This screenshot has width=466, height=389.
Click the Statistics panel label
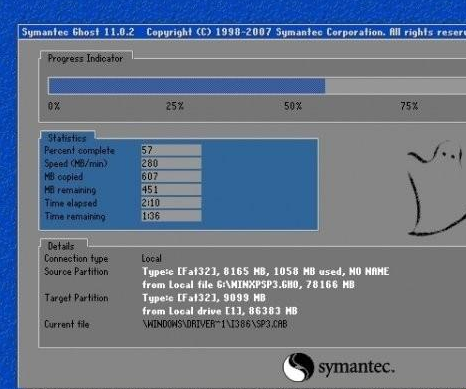coord(67,138)
